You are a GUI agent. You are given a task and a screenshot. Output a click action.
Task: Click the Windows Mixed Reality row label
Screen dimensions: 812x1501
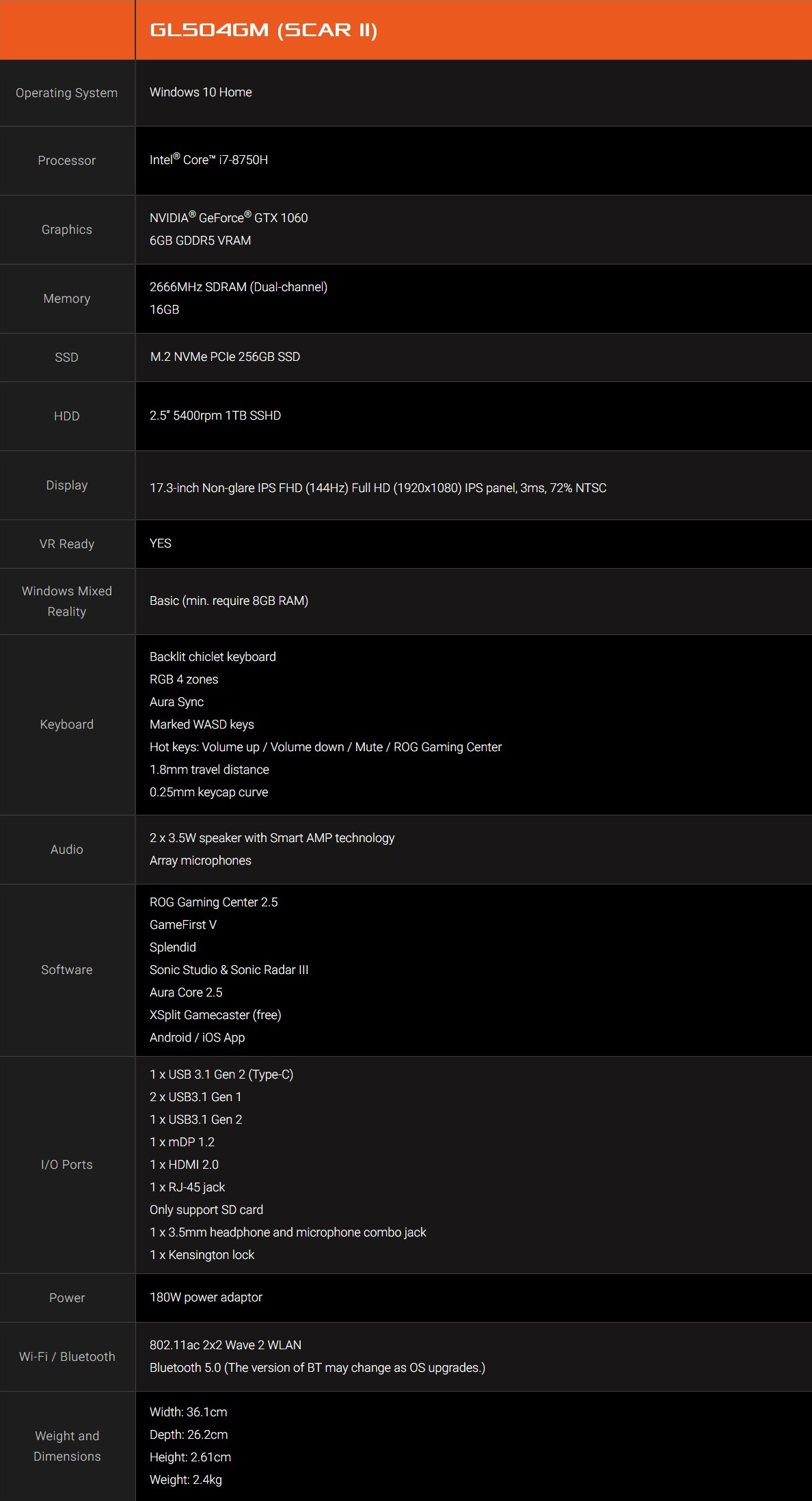click(x=66, y=601)
